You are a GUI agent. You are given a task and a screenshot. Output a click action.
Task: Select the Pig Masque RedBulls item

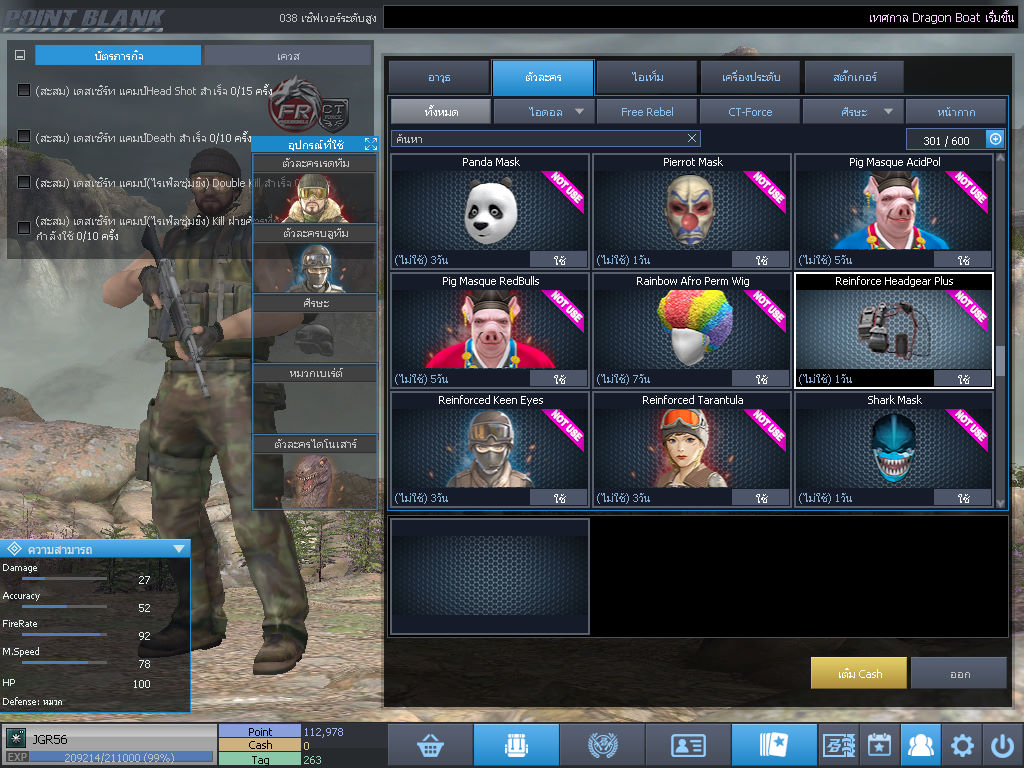490,330
